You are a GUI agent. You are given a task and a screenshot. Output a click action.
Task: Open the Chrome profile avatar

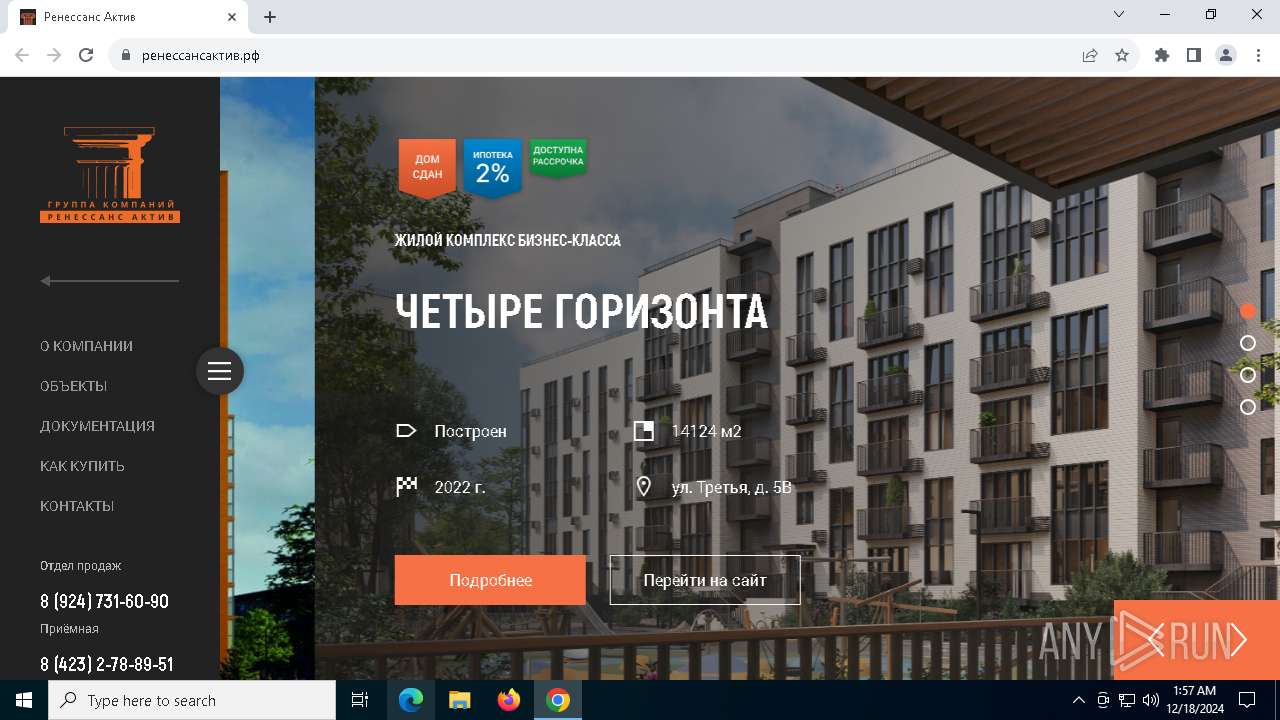tap(1226, 55)
